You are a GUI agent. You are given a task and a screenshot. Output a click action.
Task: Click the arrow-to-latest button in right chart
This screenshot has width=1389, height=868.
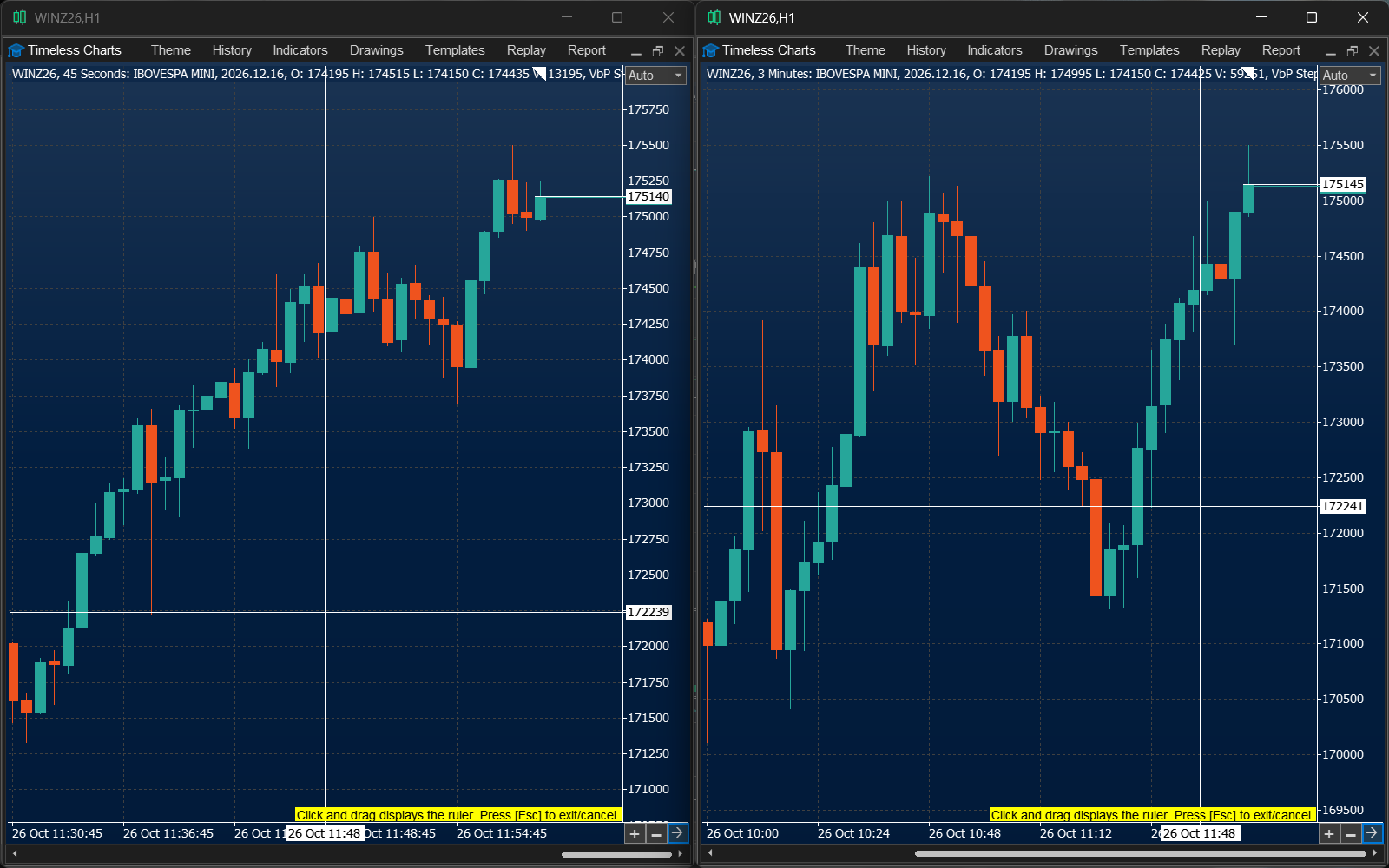pos(1372,833)
